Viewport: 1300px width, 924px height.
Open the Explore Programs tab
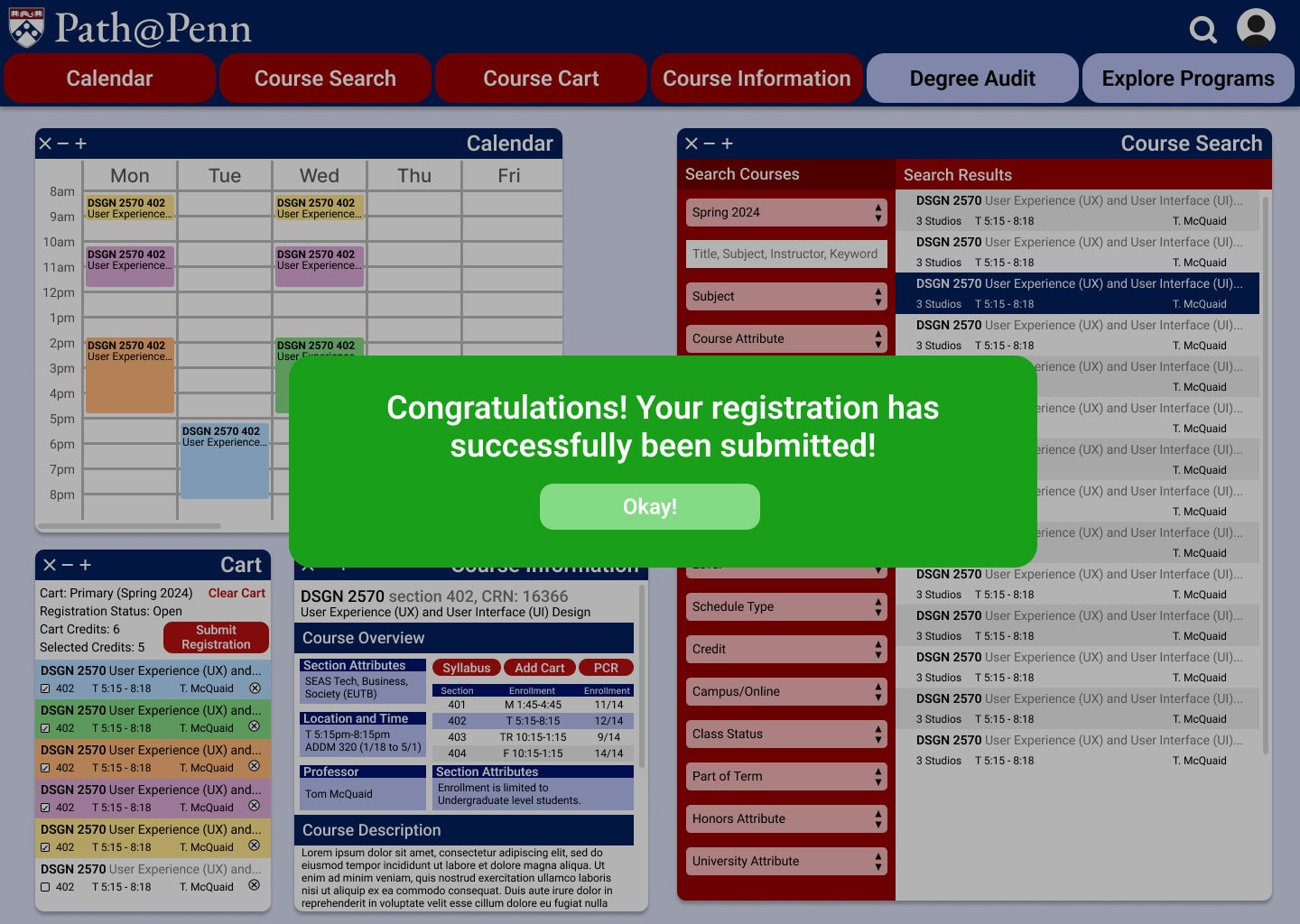pyautogui.click(x=1188, y=79)
